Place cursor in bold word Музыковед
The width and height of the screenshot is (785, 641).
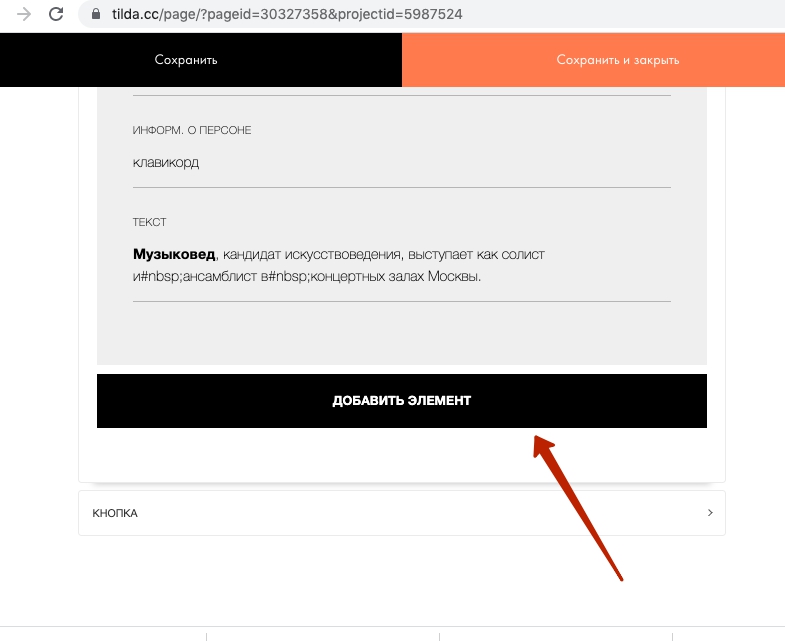point(174,254)
